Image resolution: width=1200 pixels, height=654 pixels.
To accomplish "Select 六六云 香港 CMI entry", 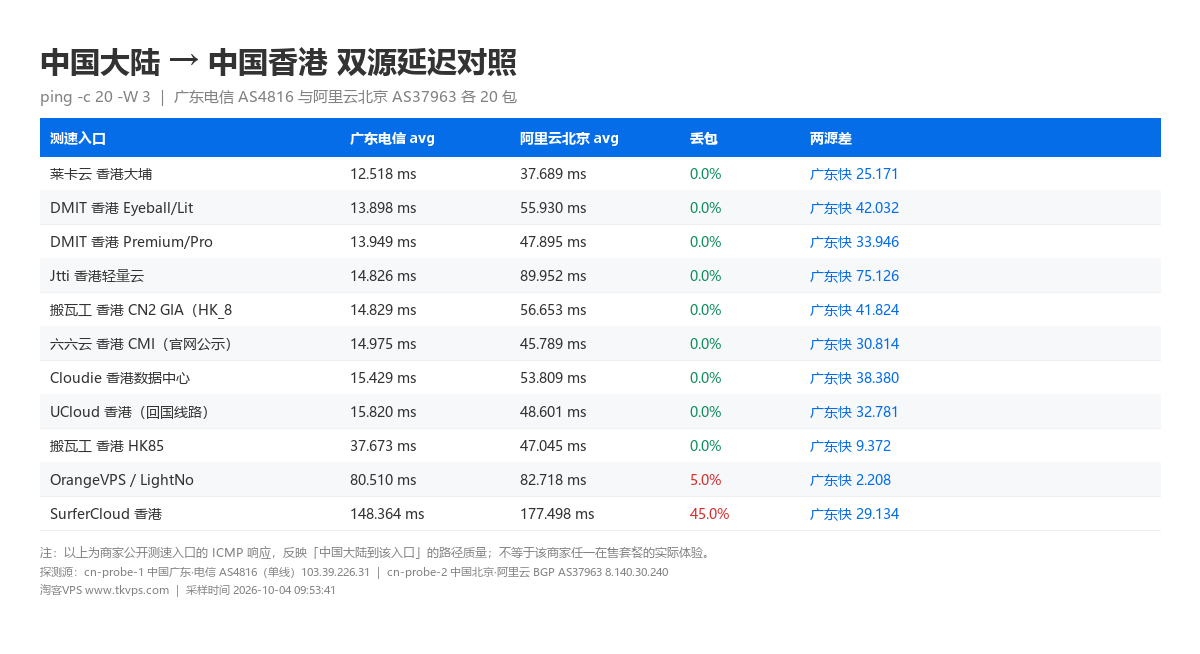I will [x=141, y=344].
